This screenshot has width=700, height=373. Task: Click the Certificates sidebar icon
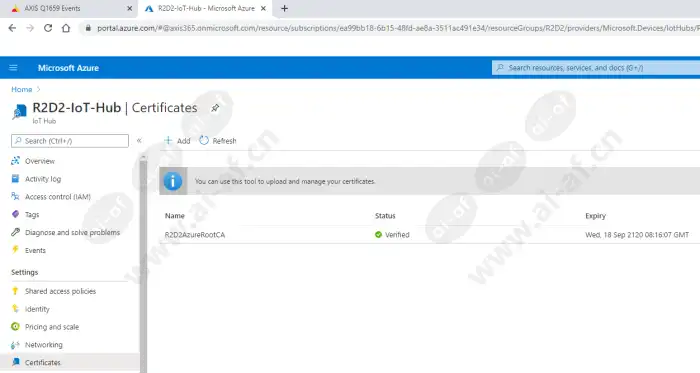tap(16, 362)
